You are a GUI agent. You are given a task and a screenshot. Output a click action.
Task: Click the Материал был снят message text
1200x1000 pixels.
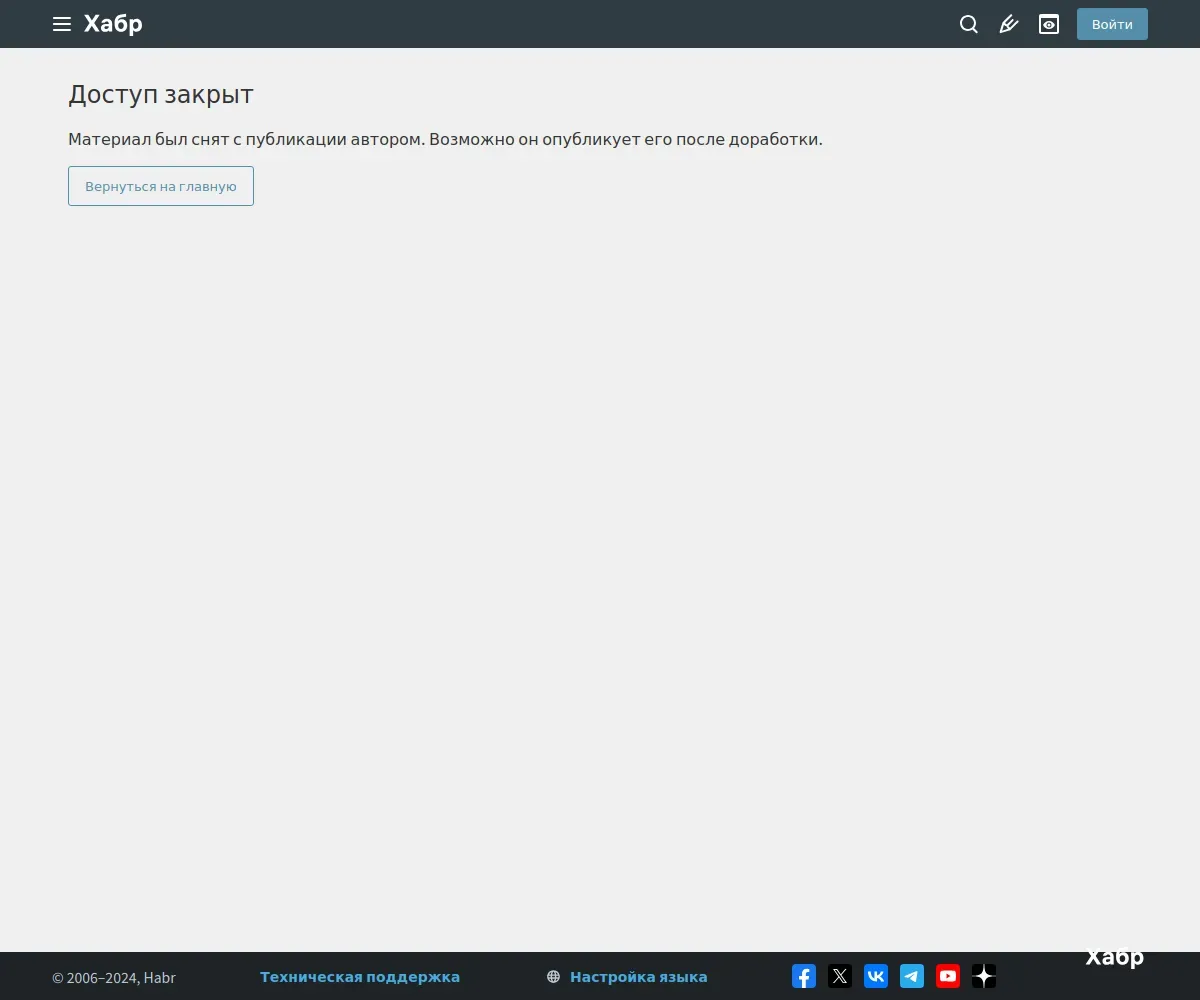445,139
